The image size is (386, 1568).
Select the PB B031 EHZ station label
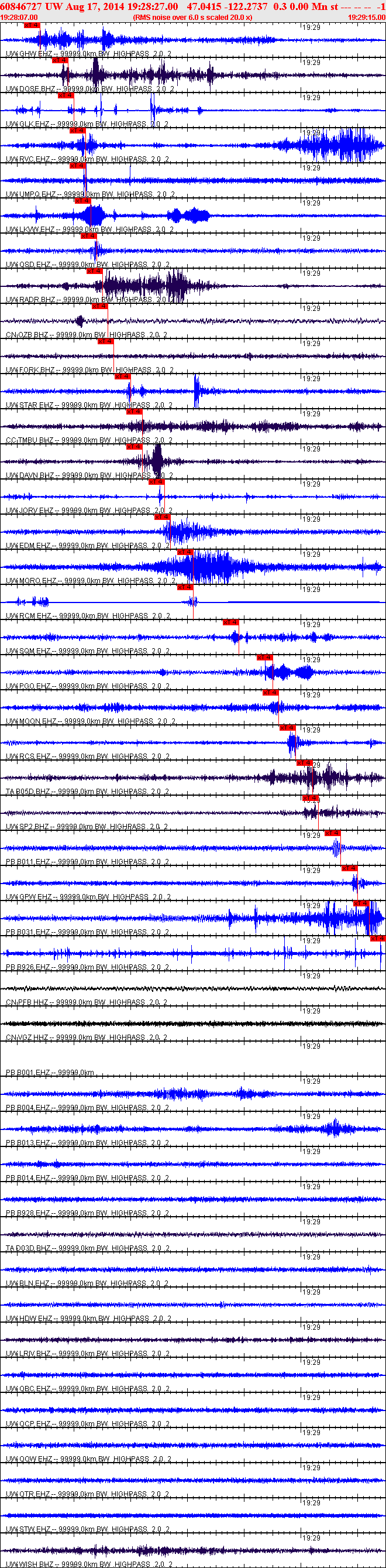pos(88,933)
